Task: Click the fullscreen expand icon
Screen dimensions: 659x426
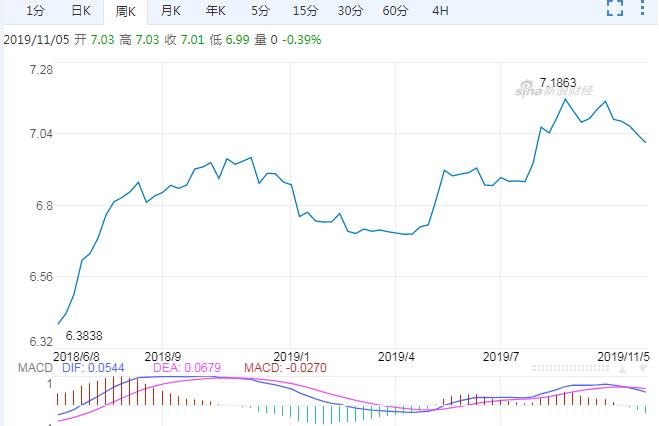Action: pyautogui.click(x=616, y=11)
